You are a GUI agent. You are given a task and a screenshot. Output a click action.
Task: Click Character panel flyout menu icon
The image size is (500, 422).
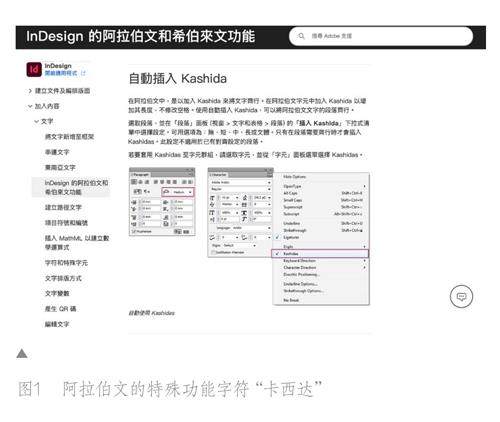[270, 174]
